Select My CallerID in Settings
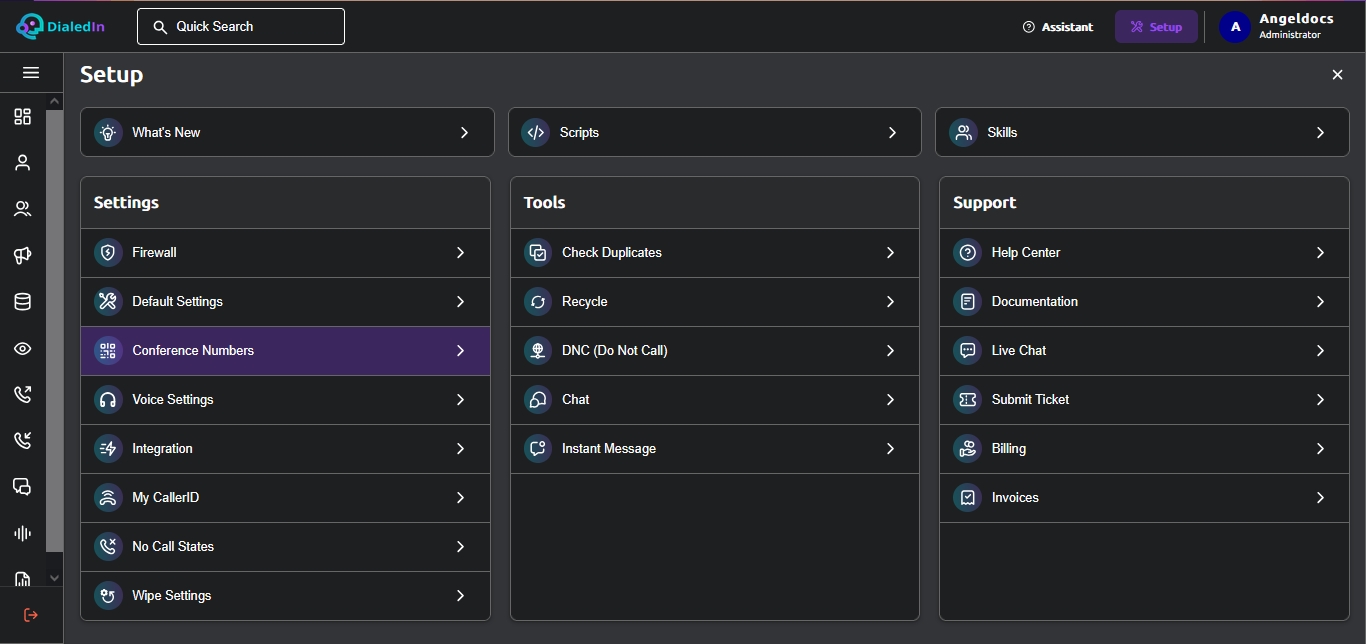Screen dimensions: 1366x644 285,498
